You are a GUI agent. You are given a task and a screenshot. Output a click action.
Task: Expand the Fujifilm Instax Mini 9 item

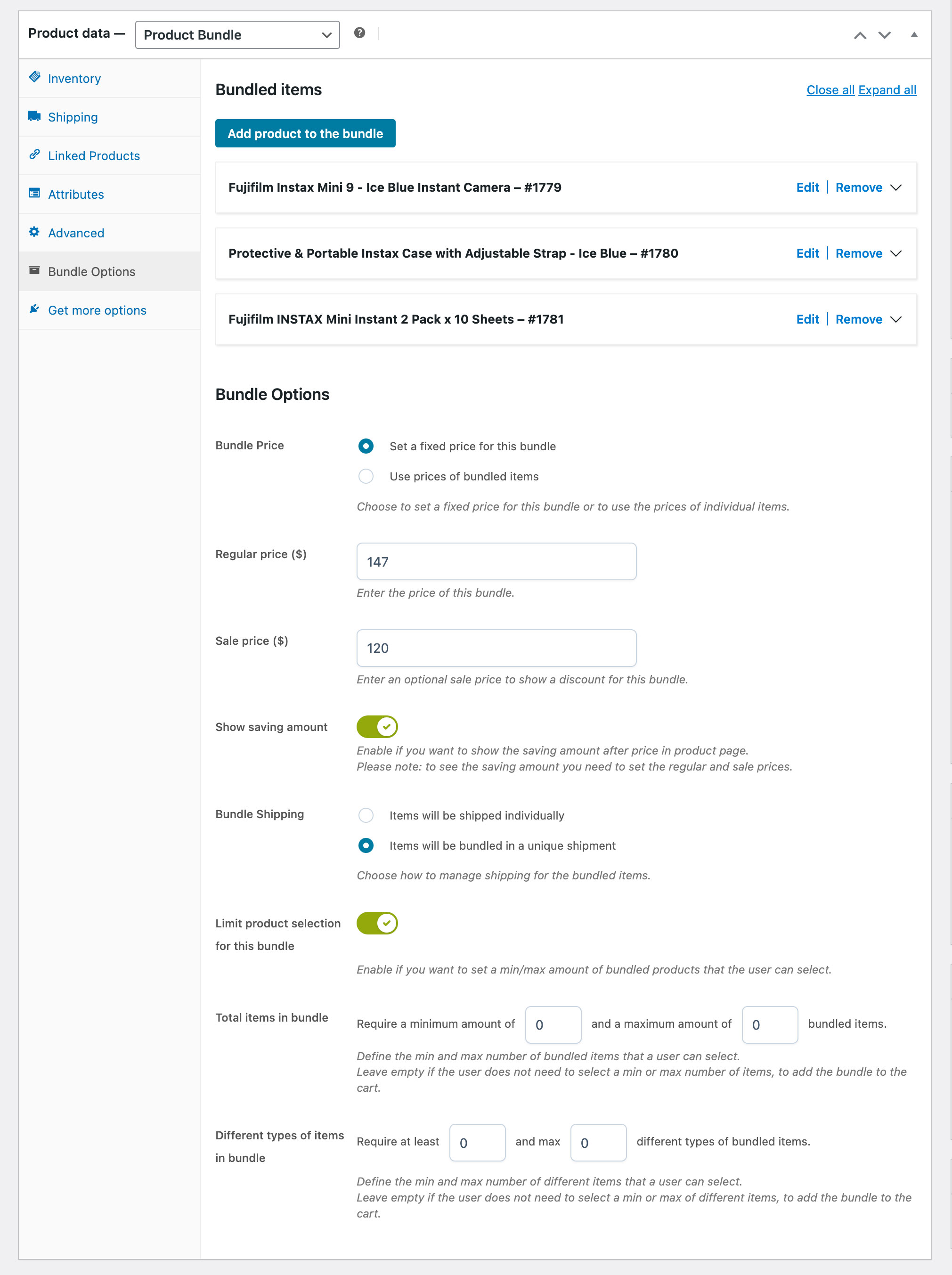tap(896, 188)
